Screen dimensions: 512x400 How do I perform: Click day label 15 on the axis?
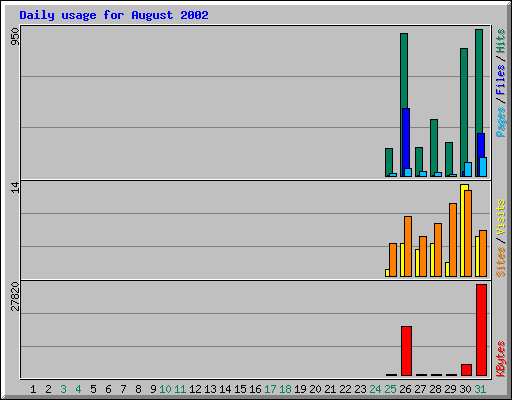click(x=240, y=389)
